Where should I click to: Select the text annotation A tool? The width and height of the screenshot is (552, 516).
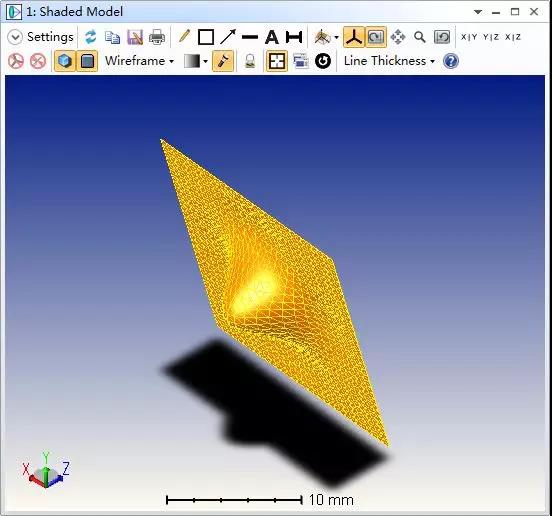(x=272, y=37)
